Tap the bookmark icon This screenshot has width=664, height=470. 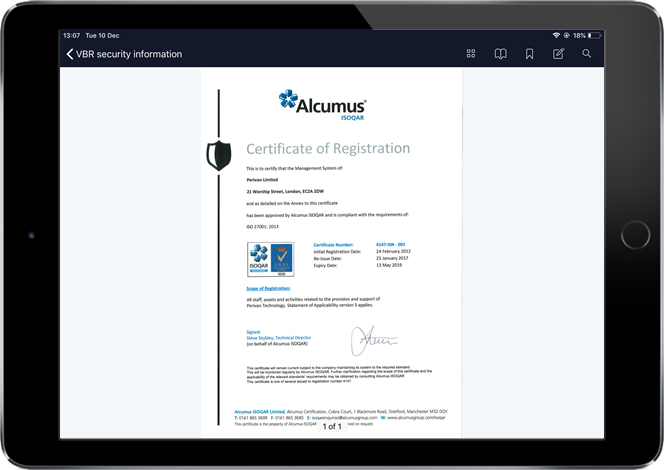tap(529, 54)
